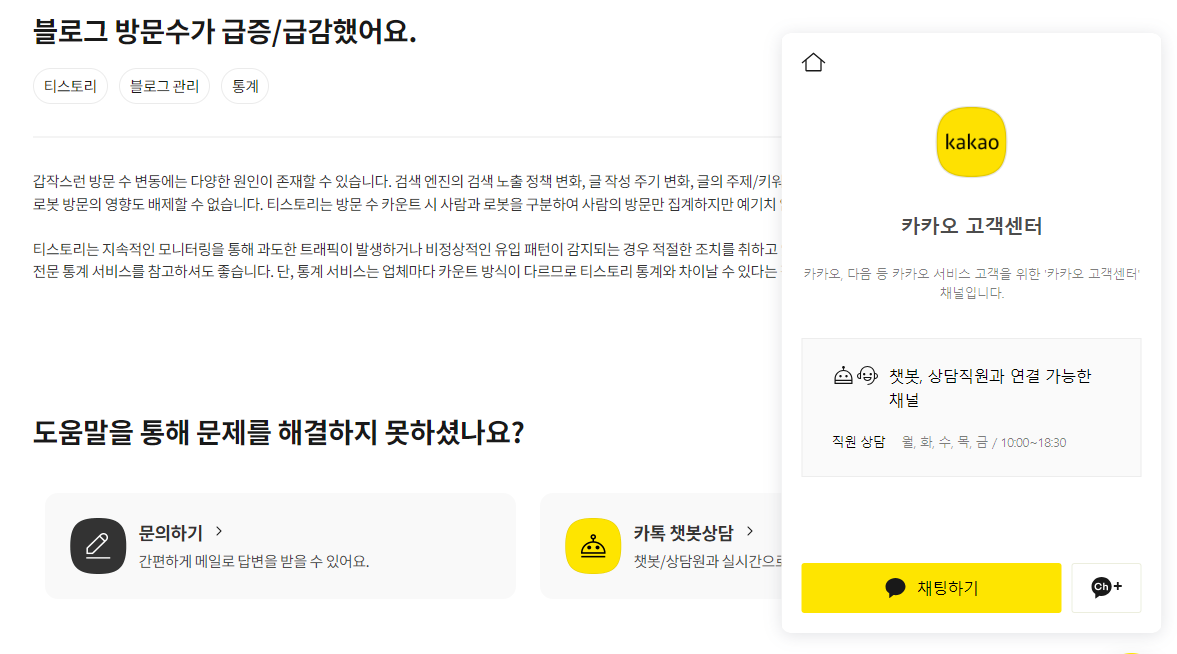
Task: Click the yellow kakao logo badge
Action: pos(970,141)
